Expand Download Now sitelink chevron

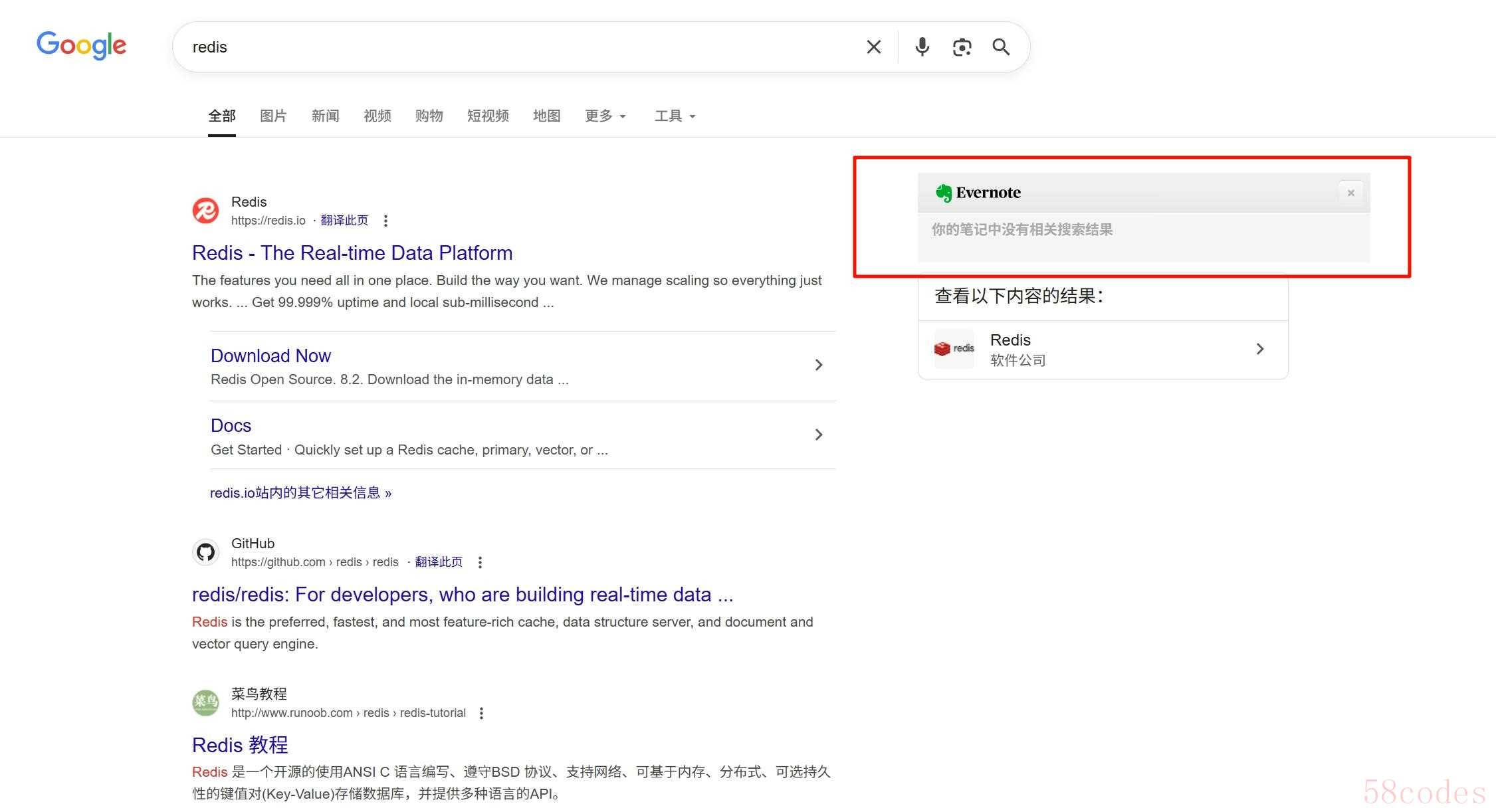(818, 365)
